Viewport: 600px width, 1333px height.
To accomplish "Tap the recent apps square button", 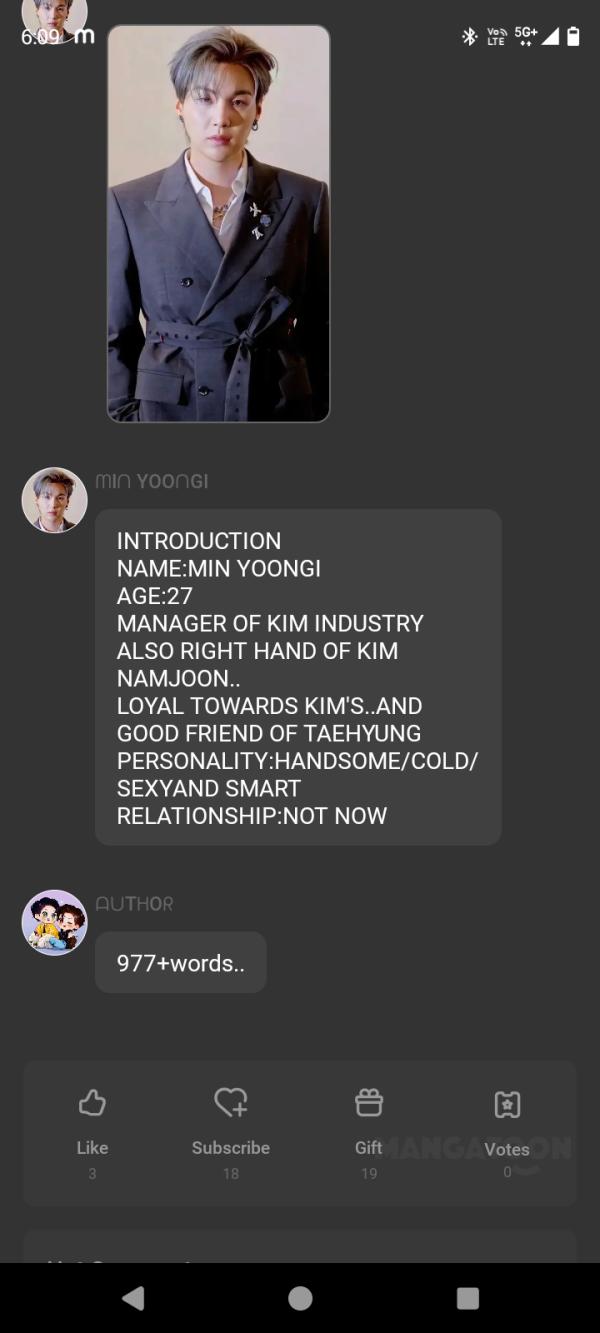I will (x=467, y=1298).
